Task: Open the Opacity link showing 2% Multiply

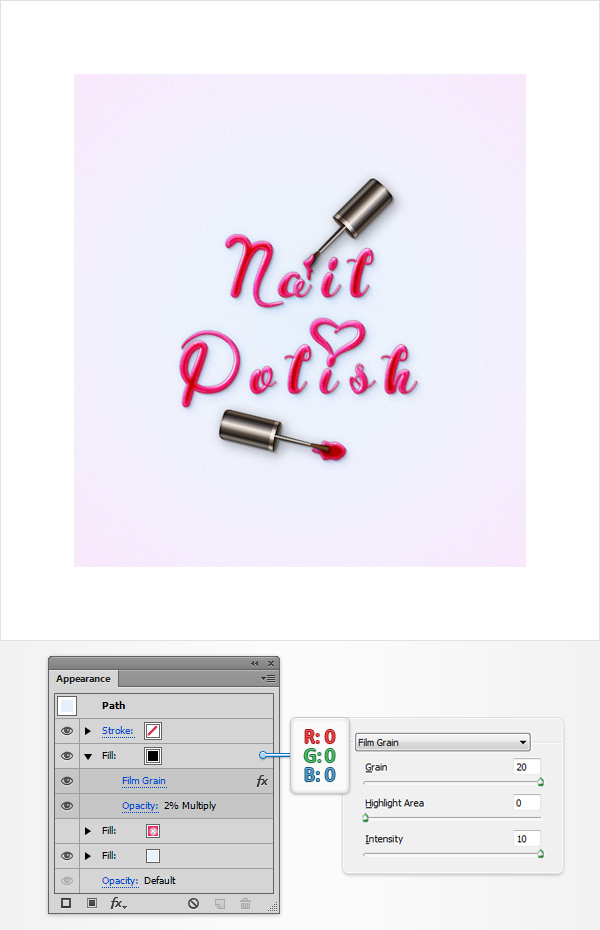Action: pos(140,805)
